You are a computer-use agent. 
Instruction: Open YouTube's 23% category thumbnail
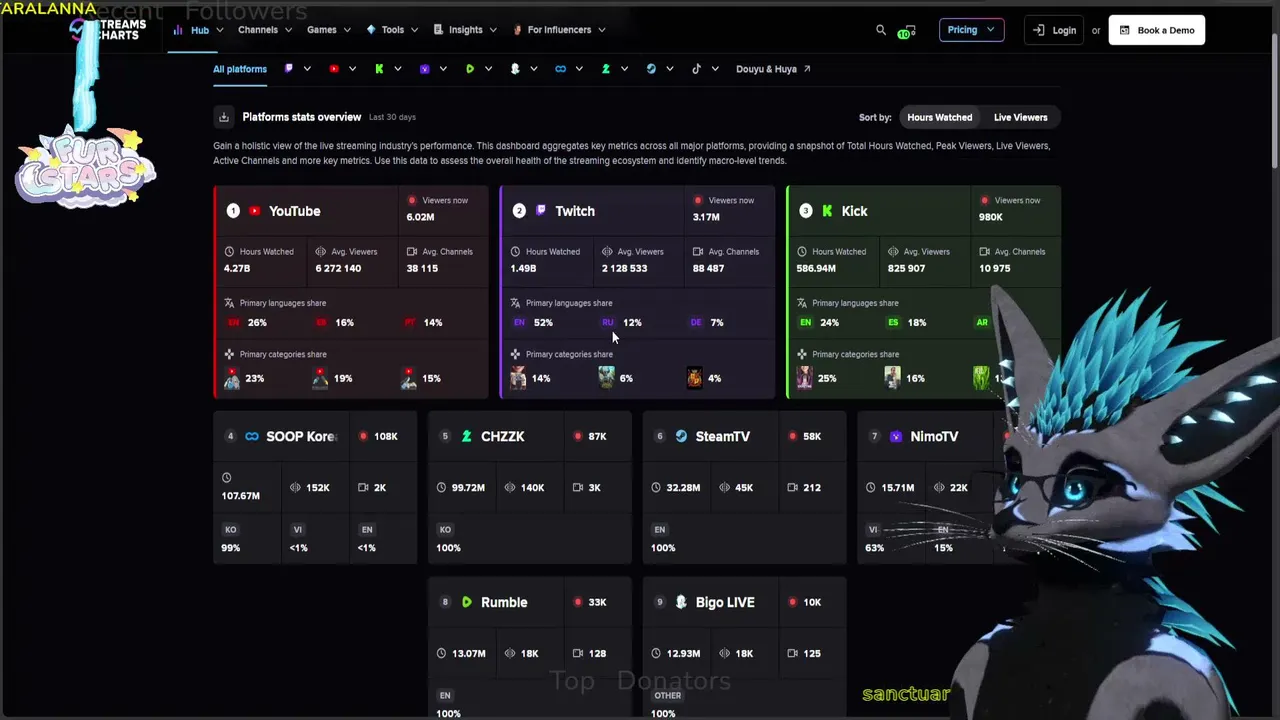click(x=232, y=378)
